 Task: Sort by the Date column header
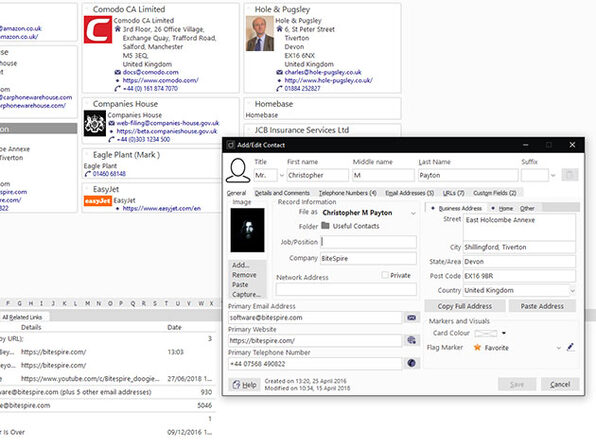point(174,327)
